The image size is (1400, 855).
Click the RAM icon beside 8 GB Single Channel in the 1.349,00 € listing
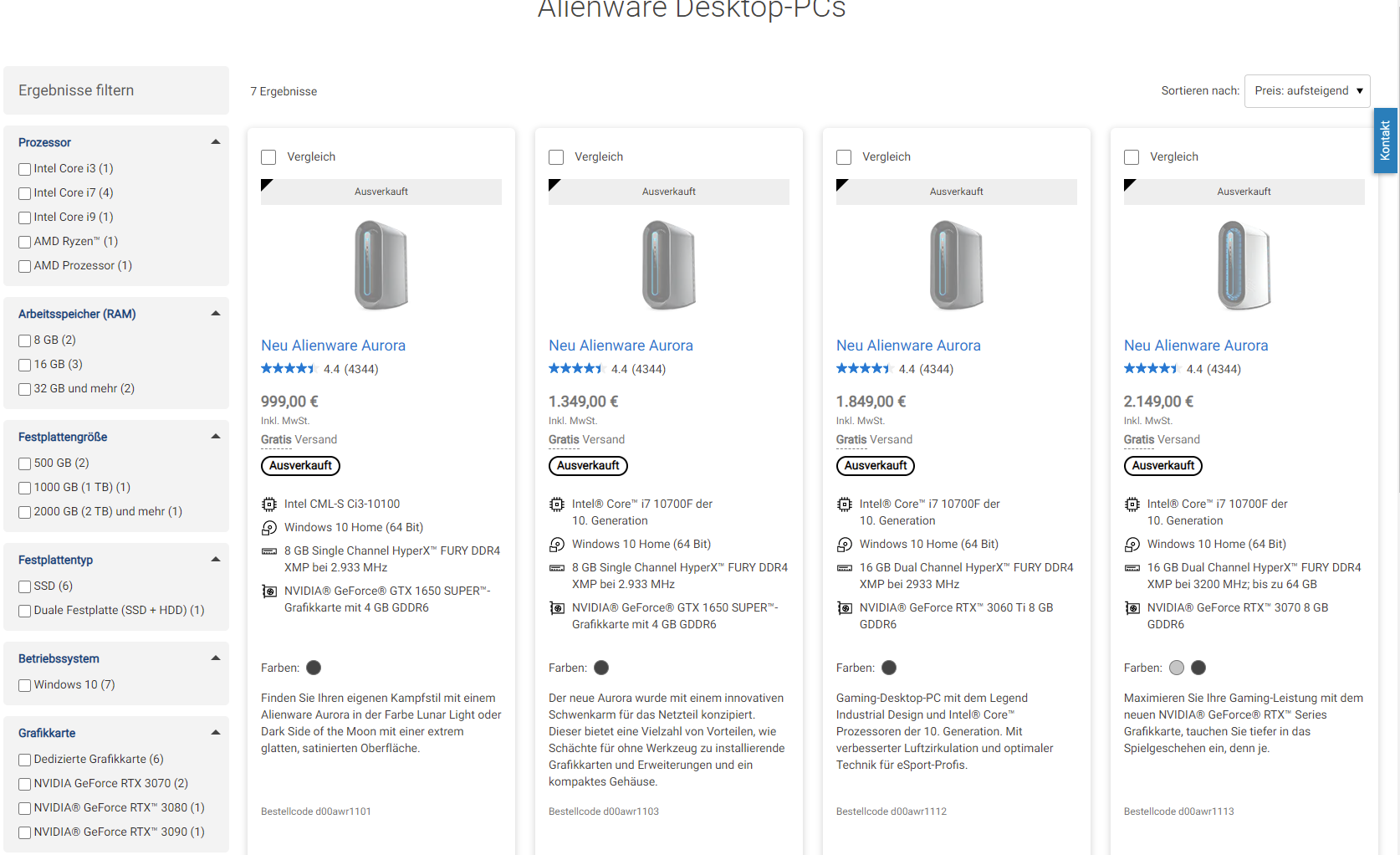click(556, 568)
